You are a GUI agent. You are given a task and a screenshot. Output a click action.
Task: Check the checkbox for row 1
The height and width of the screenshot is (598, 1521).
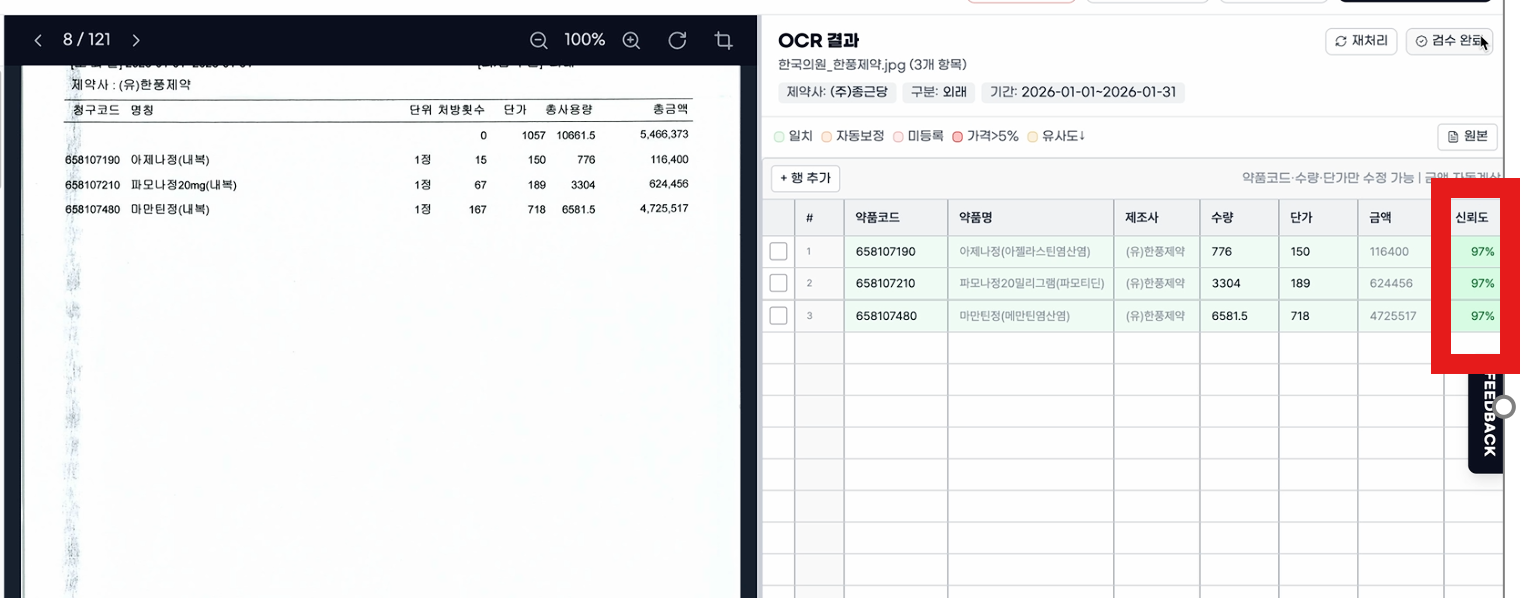tap(778, 252)
